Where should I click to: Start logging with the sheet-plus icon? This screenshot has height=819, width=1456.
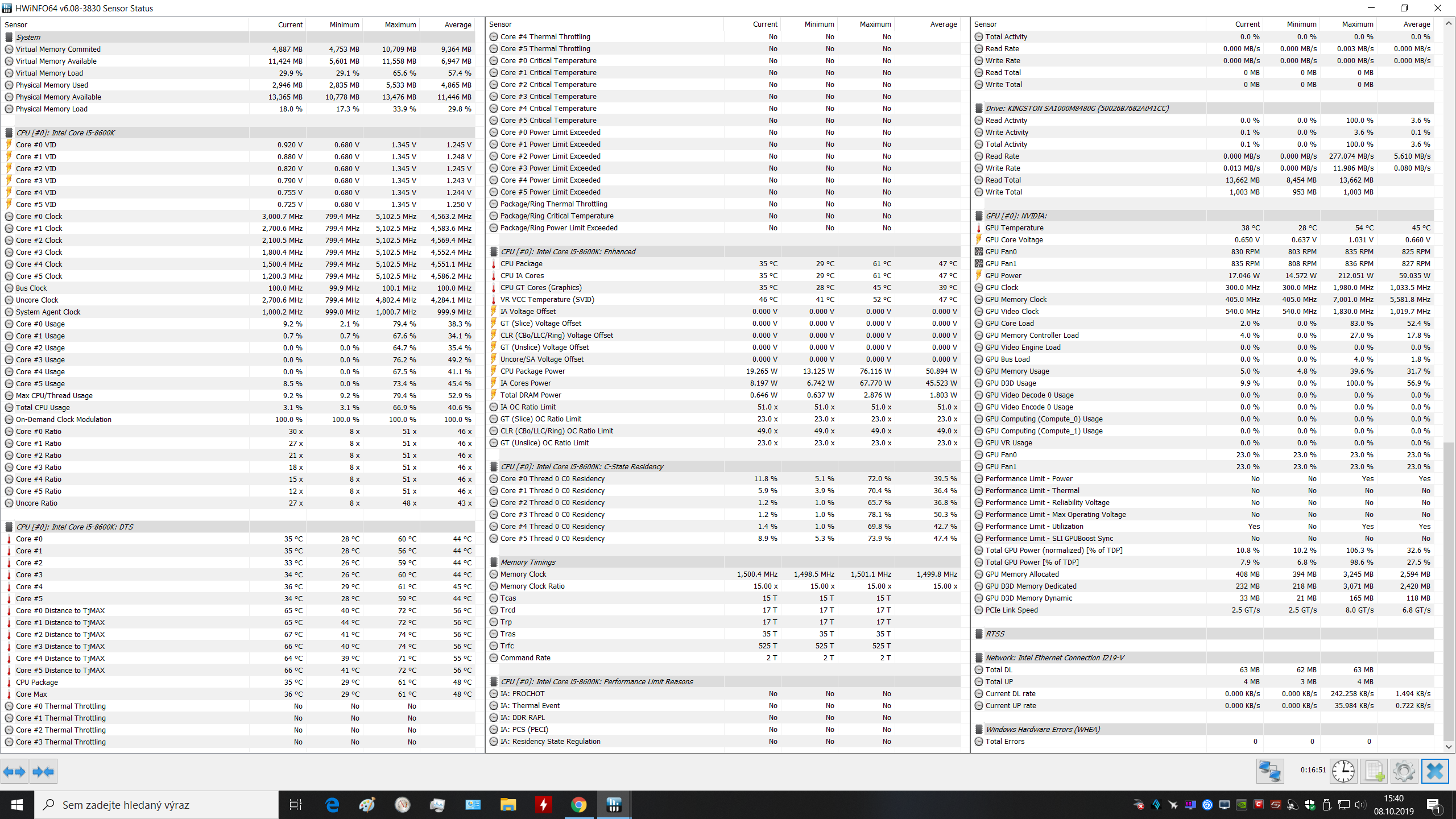point(1374,771)
